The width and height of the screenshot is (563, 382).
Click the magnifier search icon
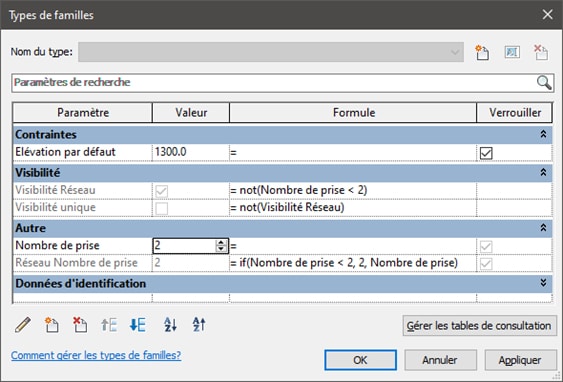(x=544, y=83)
